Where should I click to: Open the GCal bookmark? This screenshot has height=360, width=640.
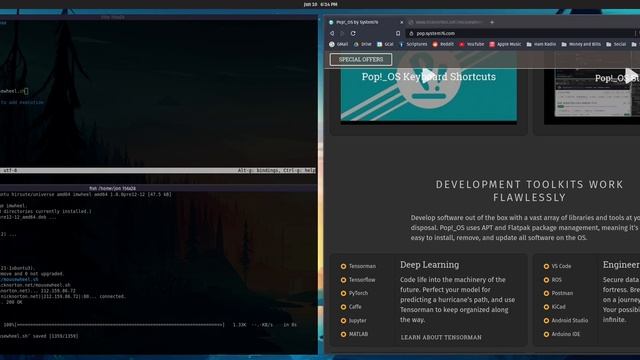click(x=385, y=44)
